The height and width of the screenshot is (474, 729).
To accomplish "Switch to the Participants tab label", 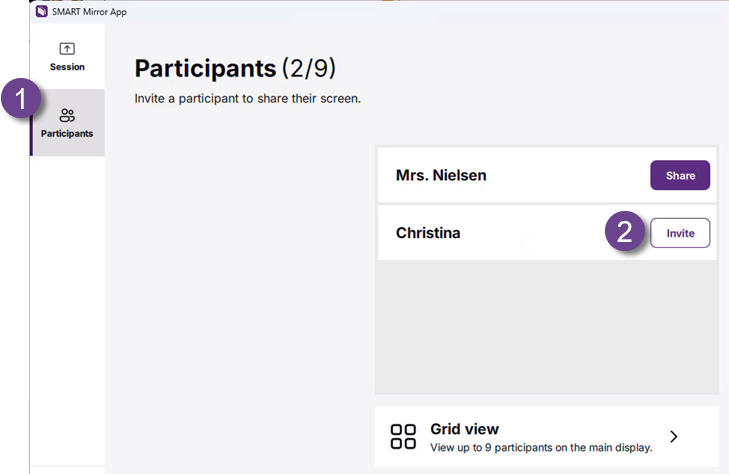I will (67, 133).
